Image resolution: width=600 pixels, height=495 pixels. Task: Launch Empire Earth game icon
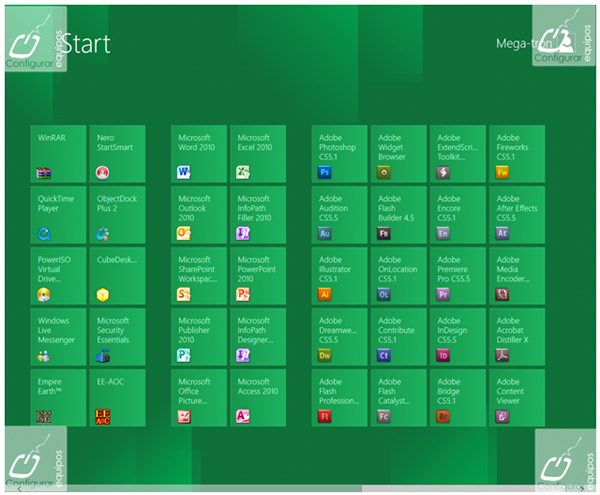click(x=44, y=417)
